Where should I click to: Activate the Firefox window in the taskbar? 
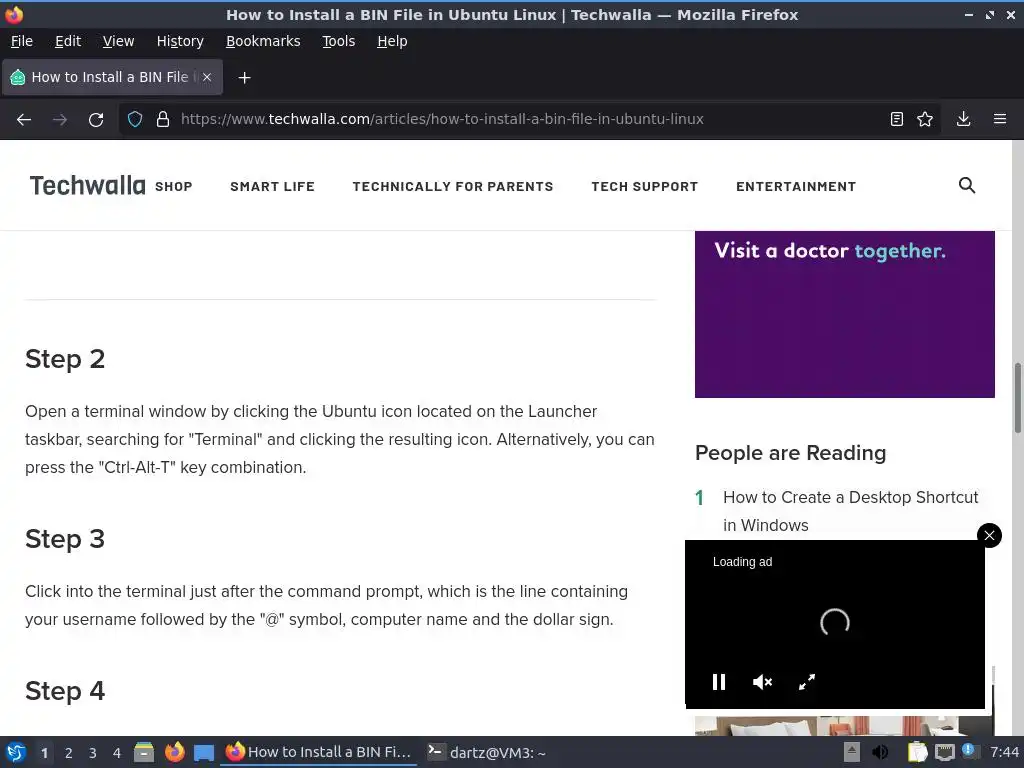(x=319, y=752)
